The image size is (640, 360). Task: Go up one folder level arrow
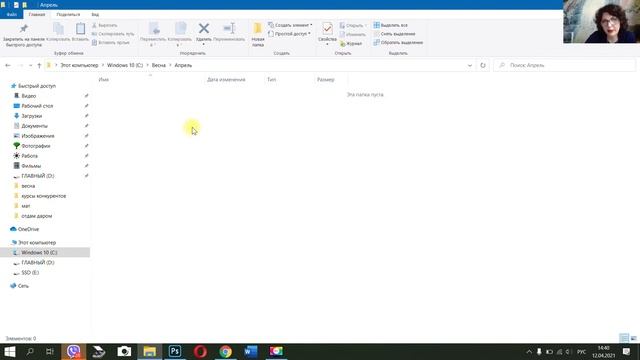point(39,65)
